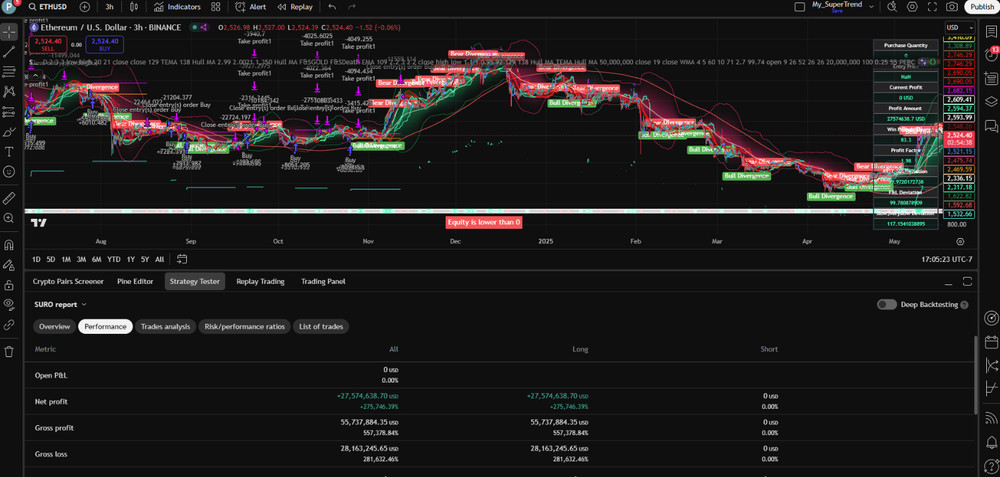Open the Indicators dialog
Image resolution: width=1000 pixels, height=477 pixels.
click(x=177, y=7)
